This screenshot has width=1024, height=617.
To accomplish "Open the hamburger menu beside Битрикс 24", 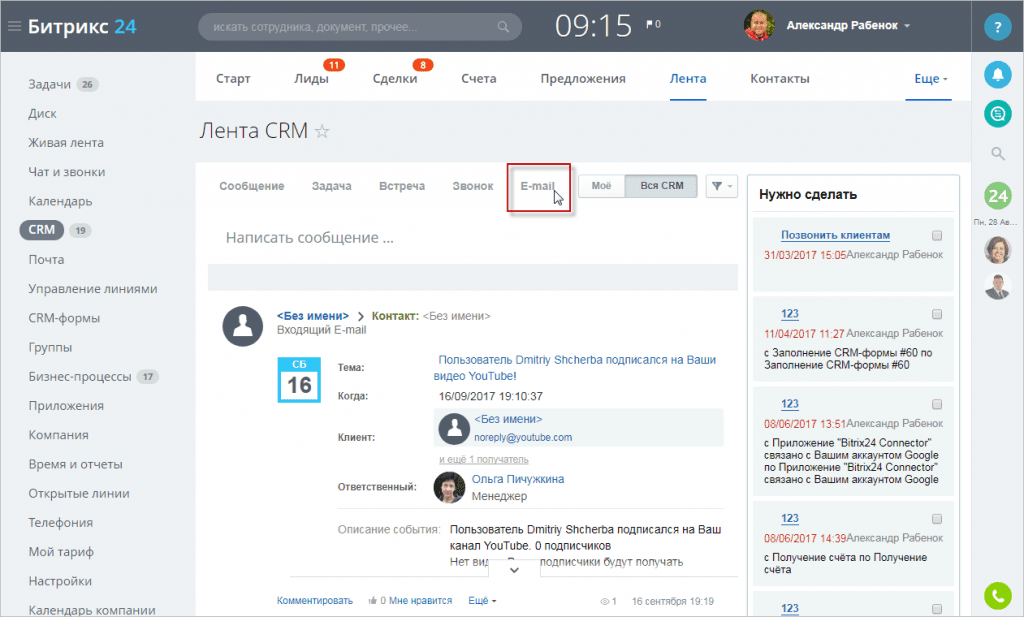I will tap(14, 27).
